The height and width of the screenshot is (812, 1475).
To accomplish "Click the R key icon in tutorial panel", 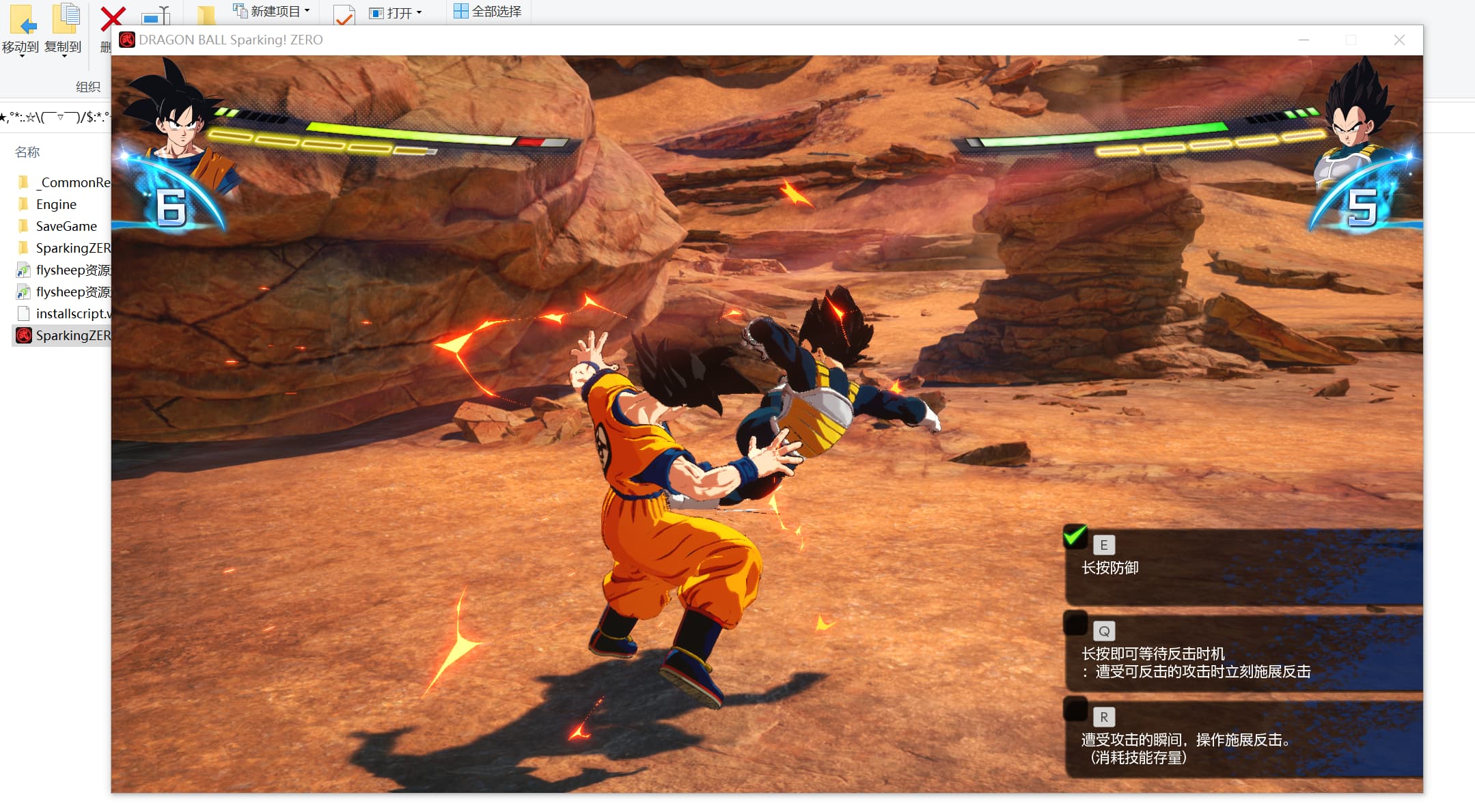I will coord(1104,717).
